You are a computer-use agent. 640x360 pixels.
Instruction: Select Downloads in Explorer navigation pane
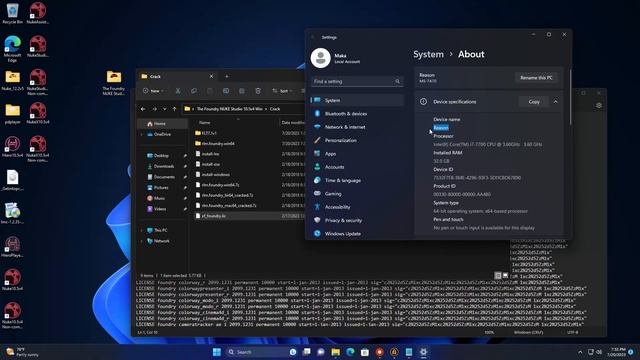tap(164, 166)
